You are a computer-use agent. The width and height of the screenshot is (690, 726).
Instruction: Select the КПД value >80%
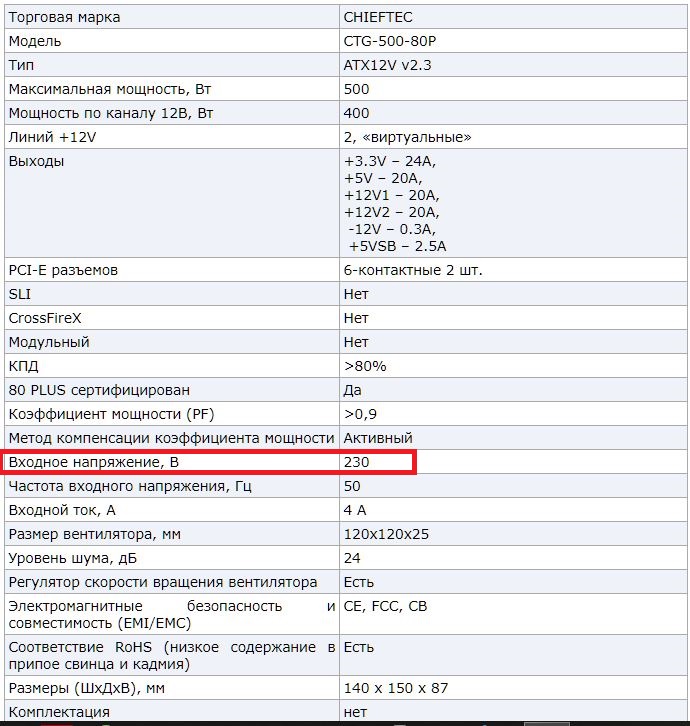364,366
